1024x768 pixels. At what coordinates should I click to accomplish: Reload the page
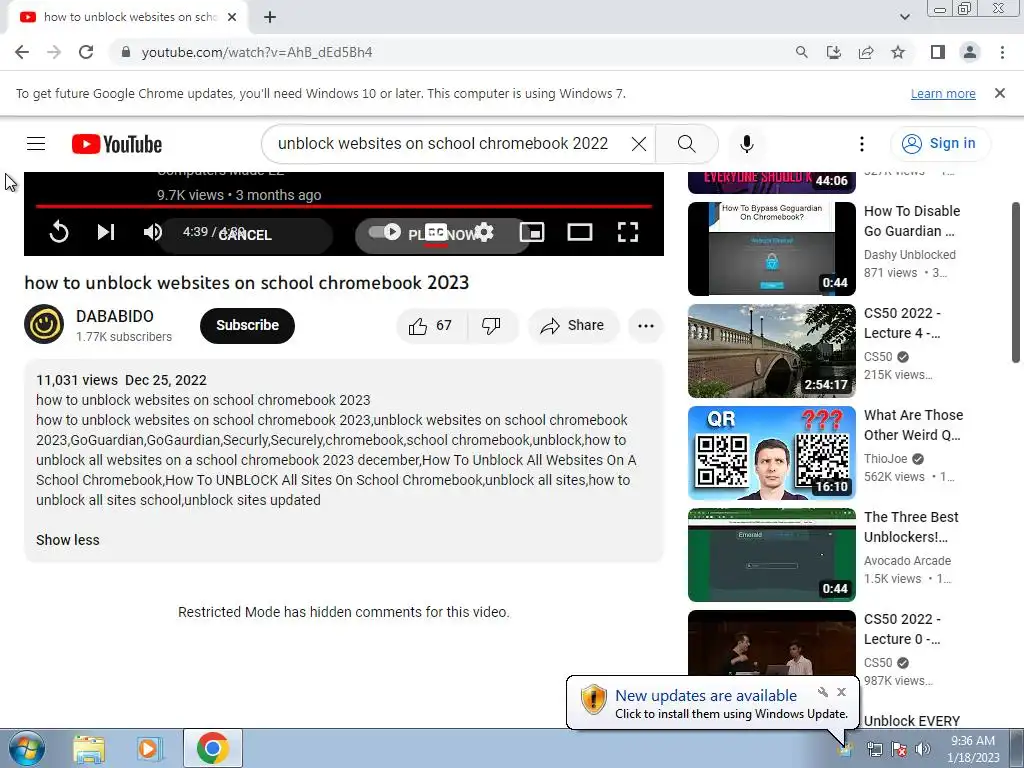[x=86, y=52]
